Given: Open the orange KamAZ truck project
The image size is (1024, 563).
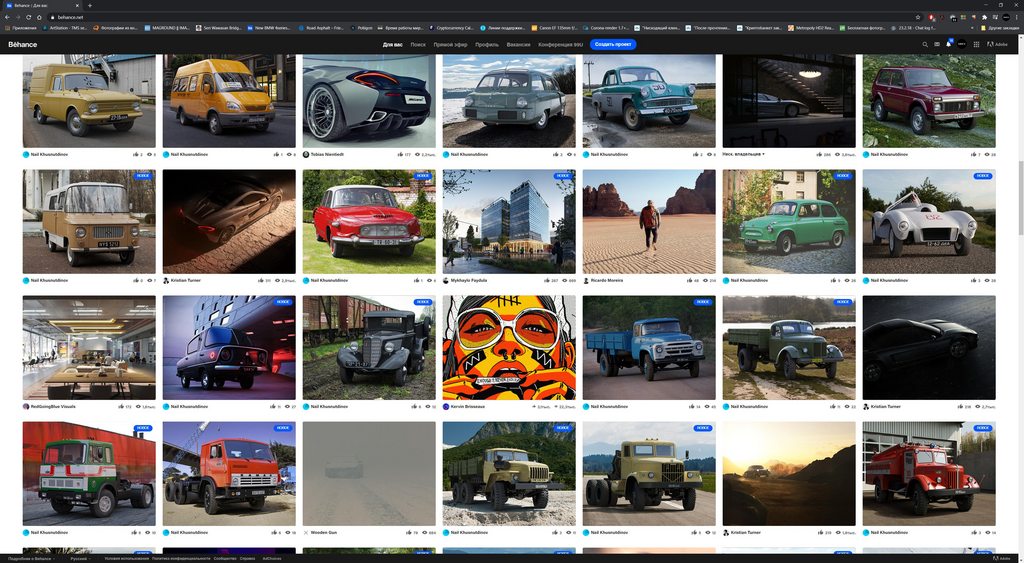Looking at the screenshot, I should 229,474.
